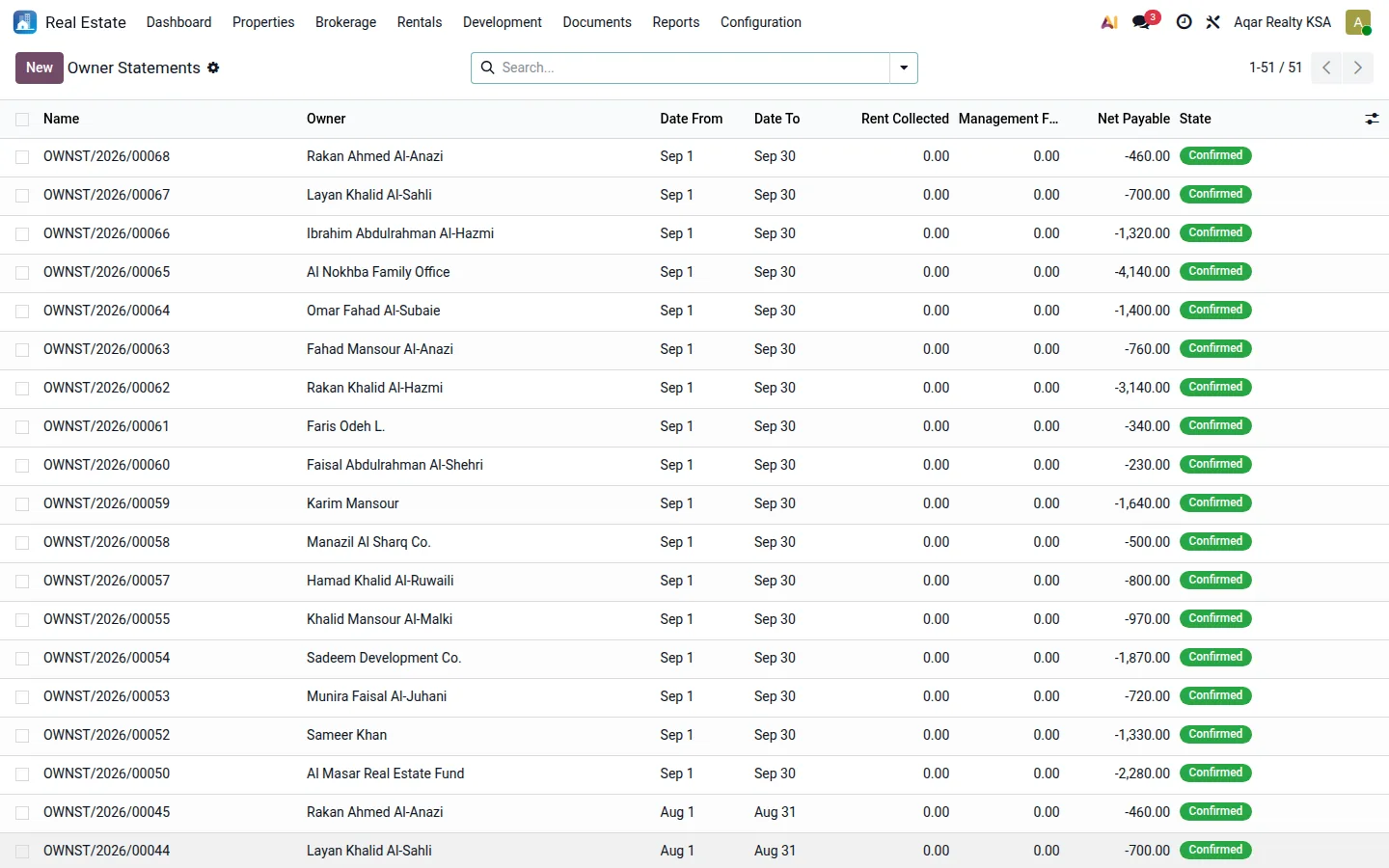Open the activities clock icon
1389x868 pixels.
[1184, 22]
